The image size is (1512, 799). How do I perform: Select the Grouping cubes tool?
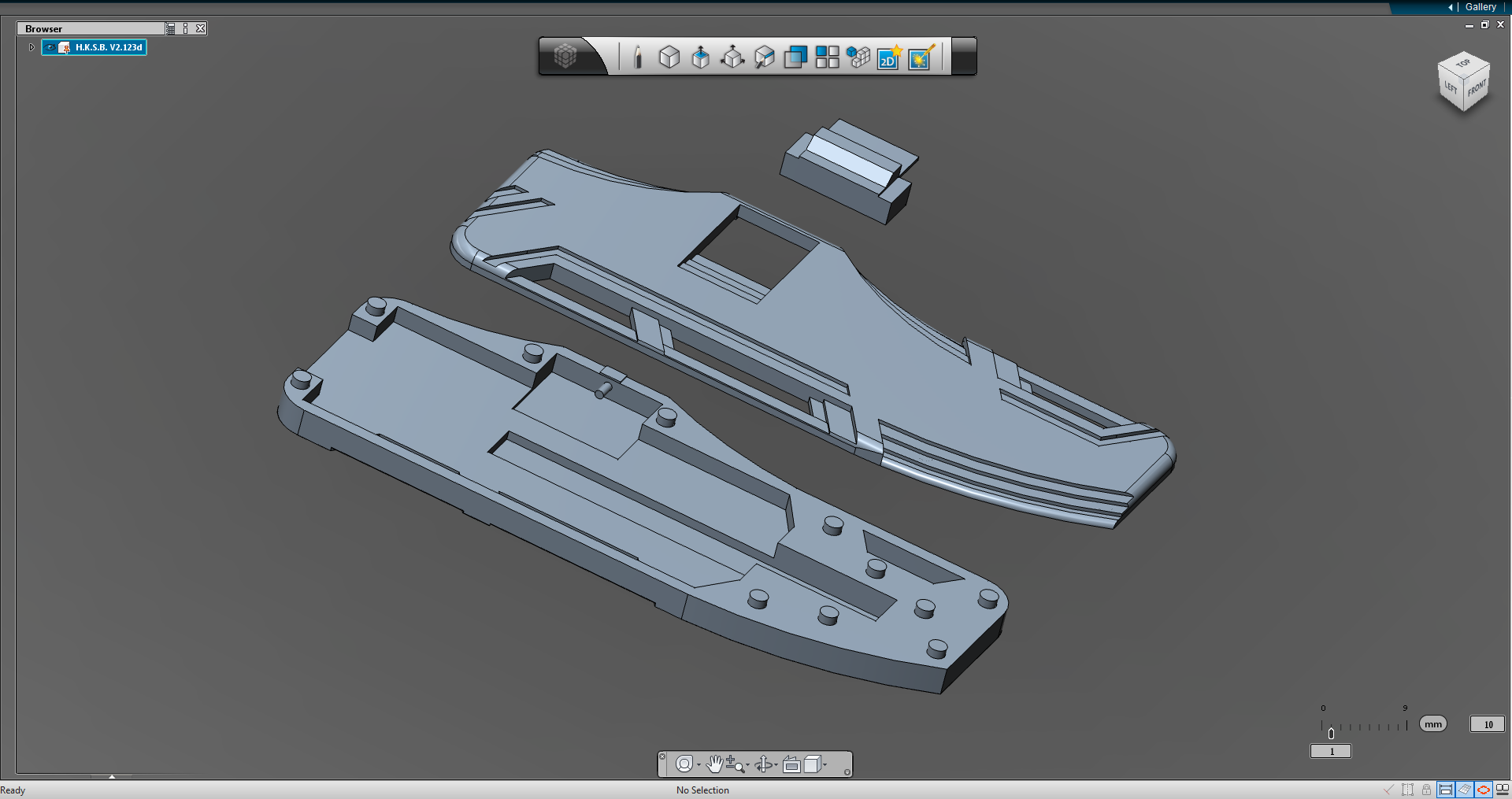tap(858, 57)
